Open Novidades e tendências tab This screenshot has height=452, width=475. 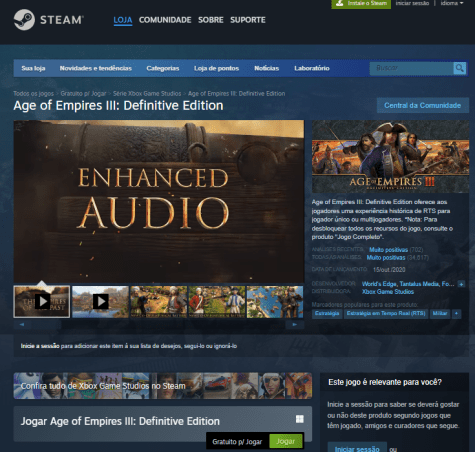96,68
